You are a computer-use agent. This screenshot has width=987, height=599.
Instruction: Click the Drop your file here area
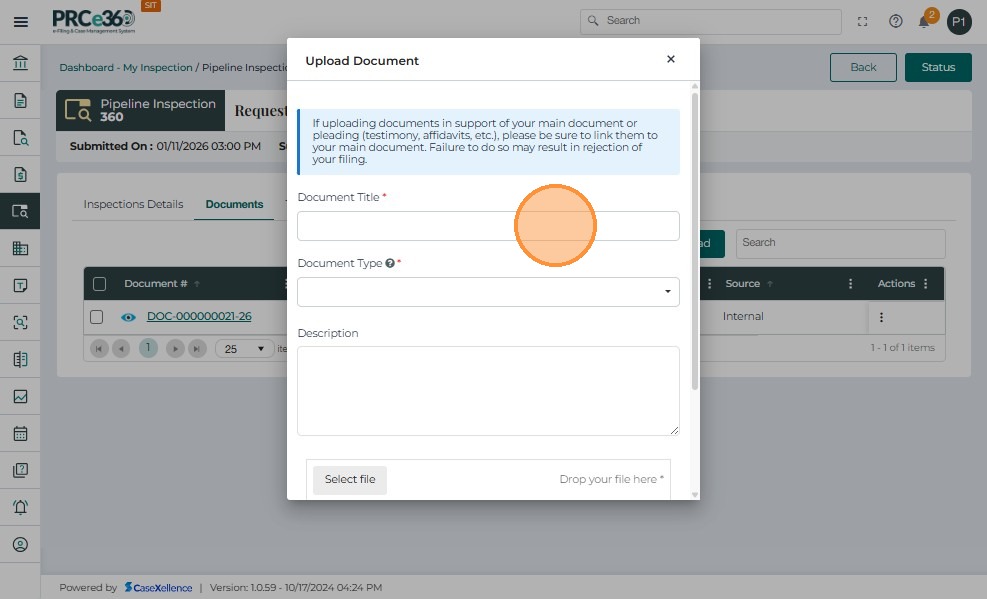pos(611,479)
